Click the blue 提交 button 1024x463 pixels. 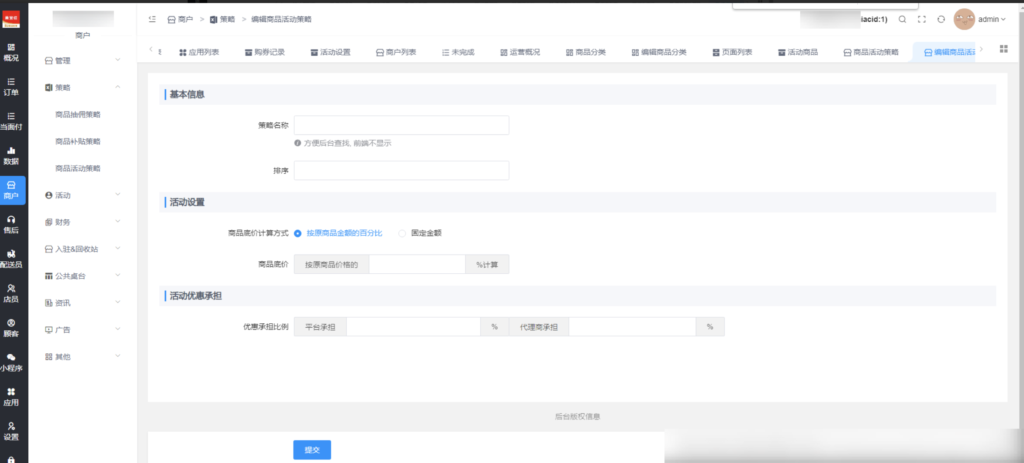tap(312, 450)
